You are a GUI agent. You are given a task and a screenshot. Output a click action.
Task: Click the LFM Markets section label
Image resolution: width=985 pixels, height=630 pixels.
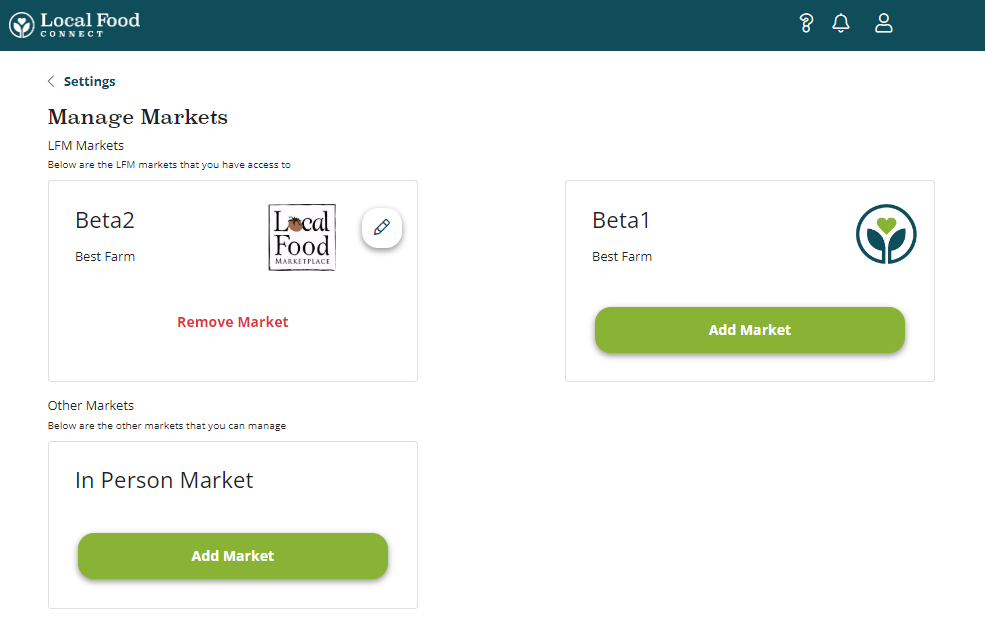pyautogui.click(x=85, y=145)
